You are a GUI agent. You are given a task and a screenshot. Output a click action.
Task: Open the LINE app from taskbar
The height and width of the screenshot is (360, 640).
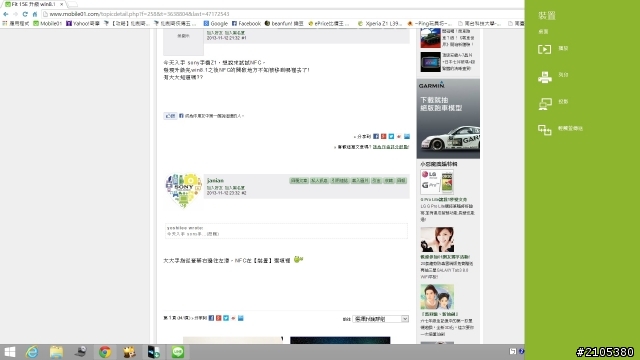178,352
